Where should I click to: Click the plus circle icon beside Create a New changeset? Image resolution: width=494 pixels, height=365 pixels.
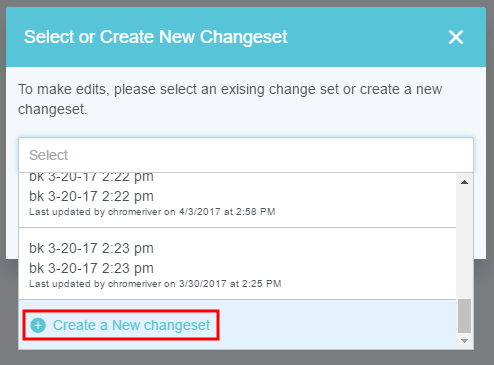point(38,325)
